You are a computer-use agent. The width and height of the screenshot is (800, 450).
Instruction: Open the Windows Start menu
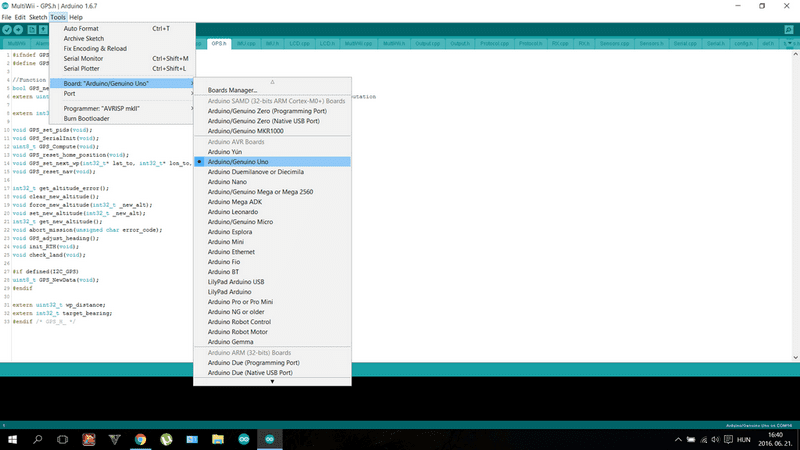12,439
